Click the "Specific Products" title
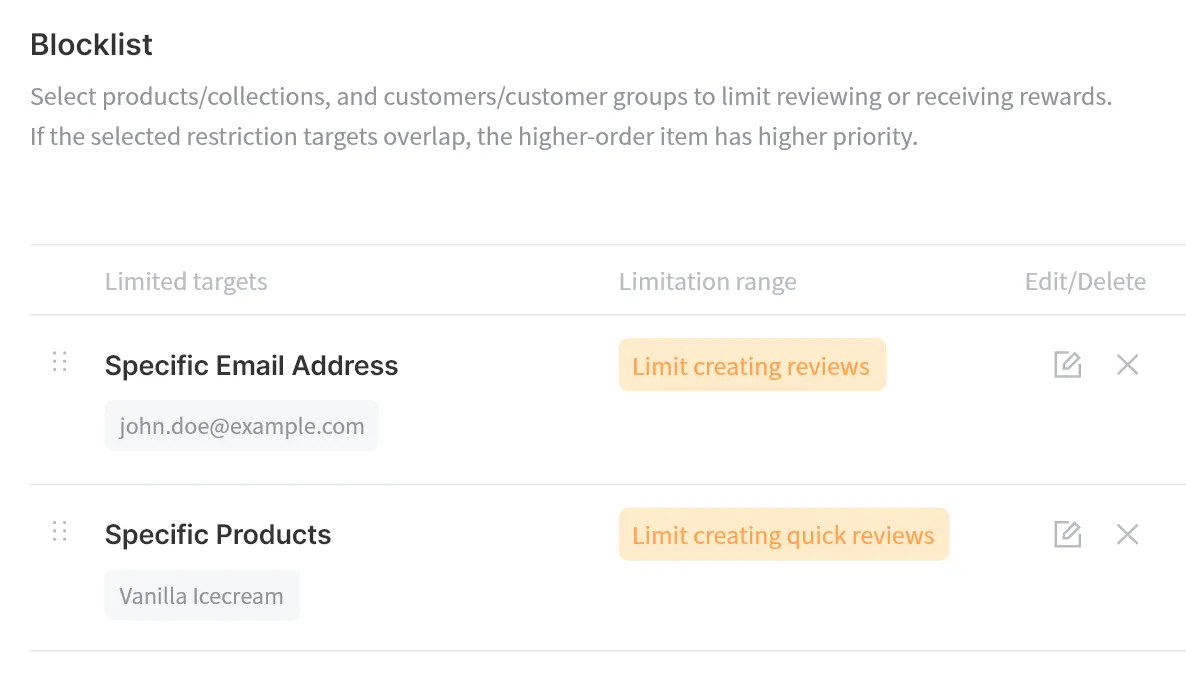1186x683 pixels. tap(218, 535)
